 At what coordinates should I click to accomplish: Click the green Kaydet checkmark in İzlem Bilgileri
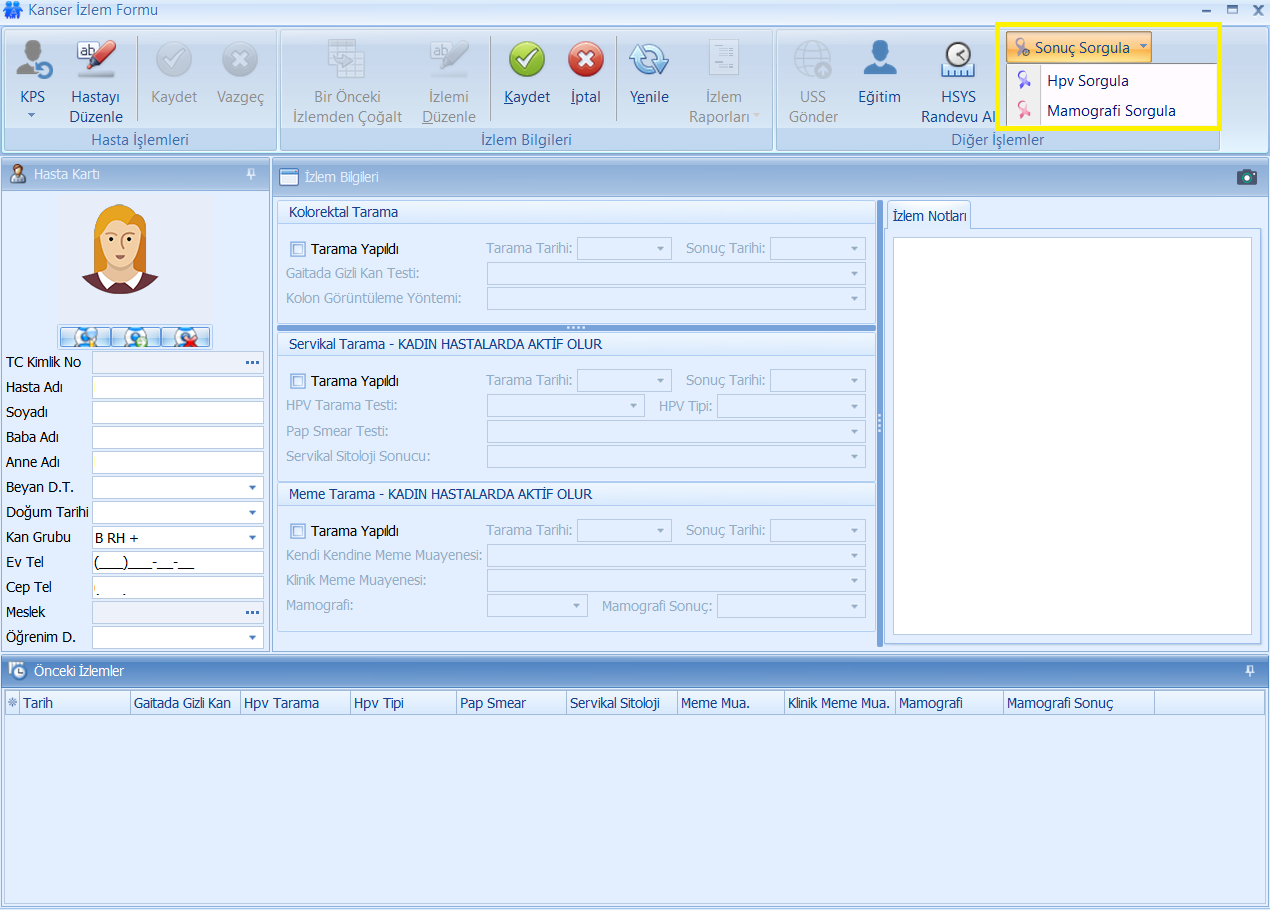(526, 62)
